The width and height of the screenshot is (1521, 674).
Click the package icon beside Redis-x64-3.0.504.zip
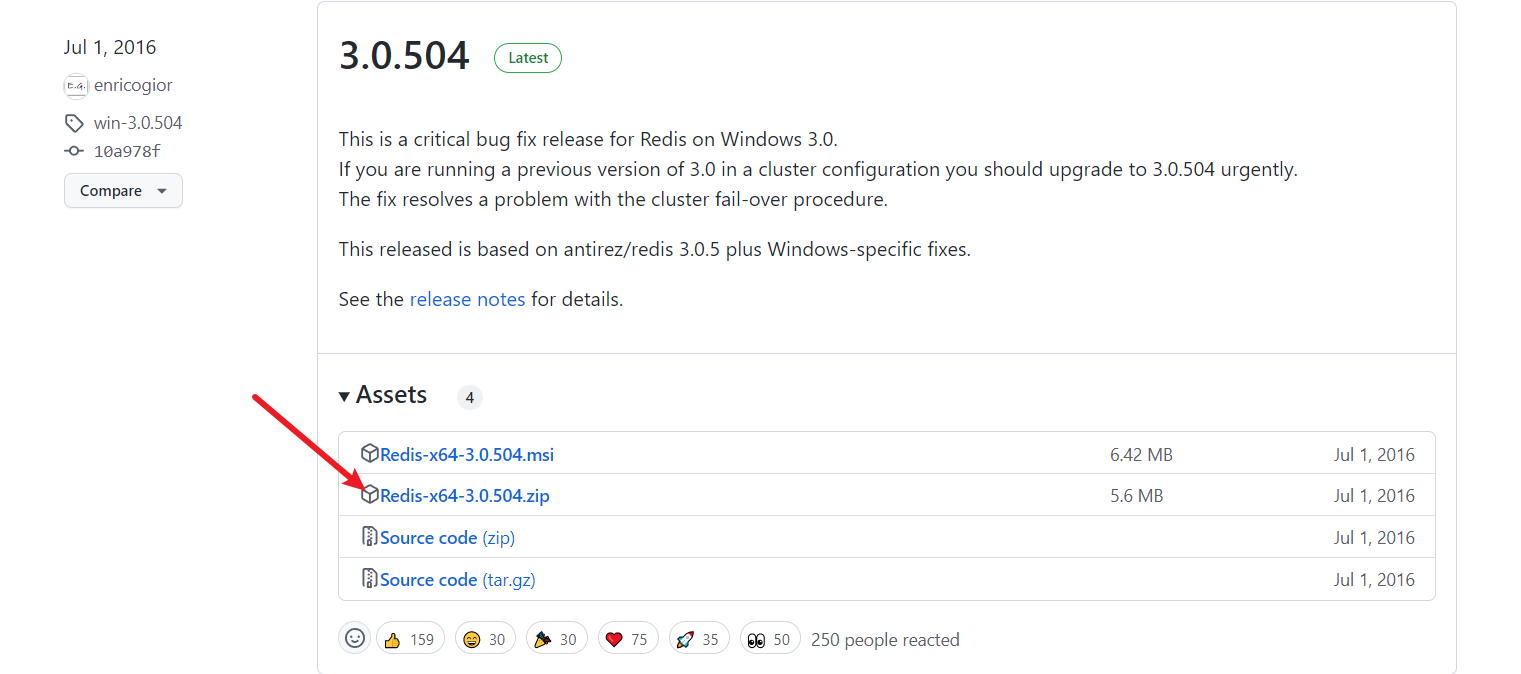pyautogui.click(x=370, y=494)
